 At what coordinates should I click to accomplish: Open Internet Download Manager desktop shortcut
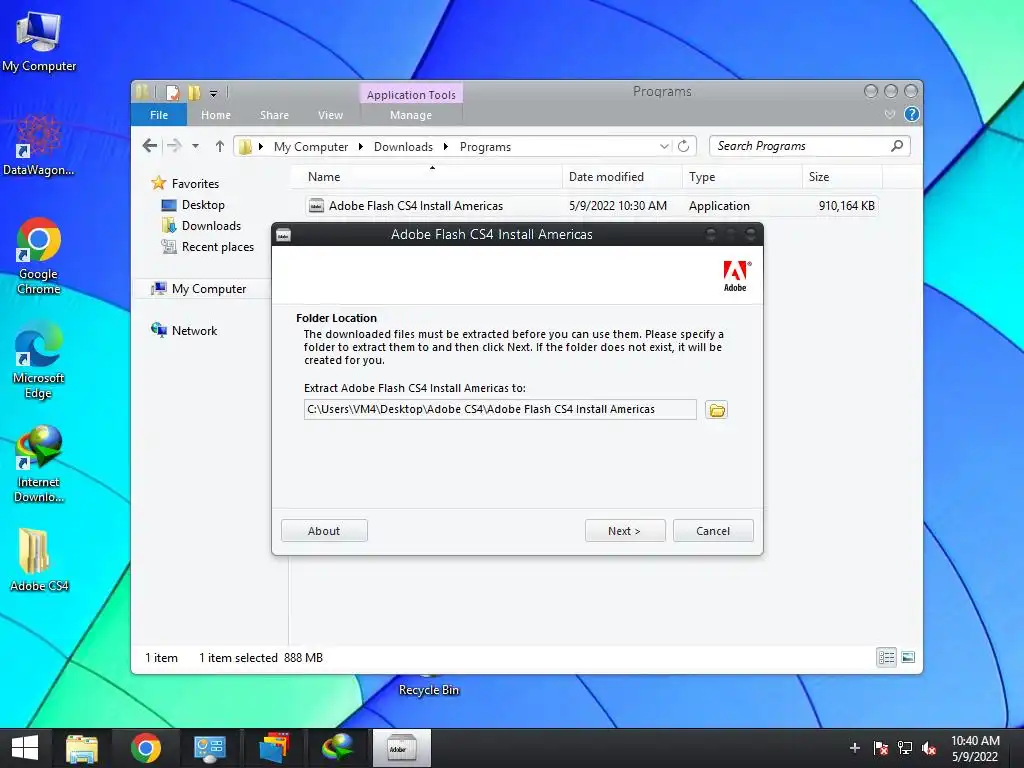pyautogui.click(x=39, y=464)
